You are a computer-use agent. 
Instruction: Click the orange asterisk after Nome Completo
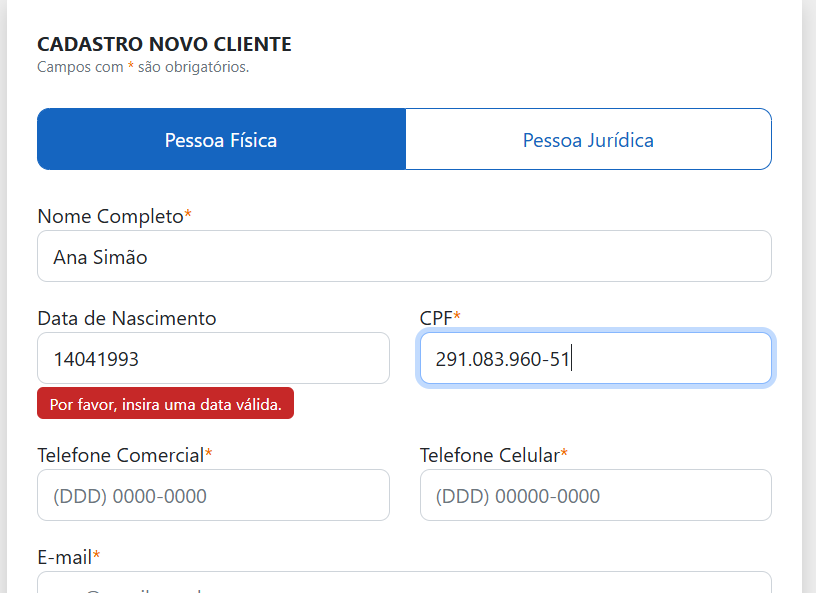point(188,215)
